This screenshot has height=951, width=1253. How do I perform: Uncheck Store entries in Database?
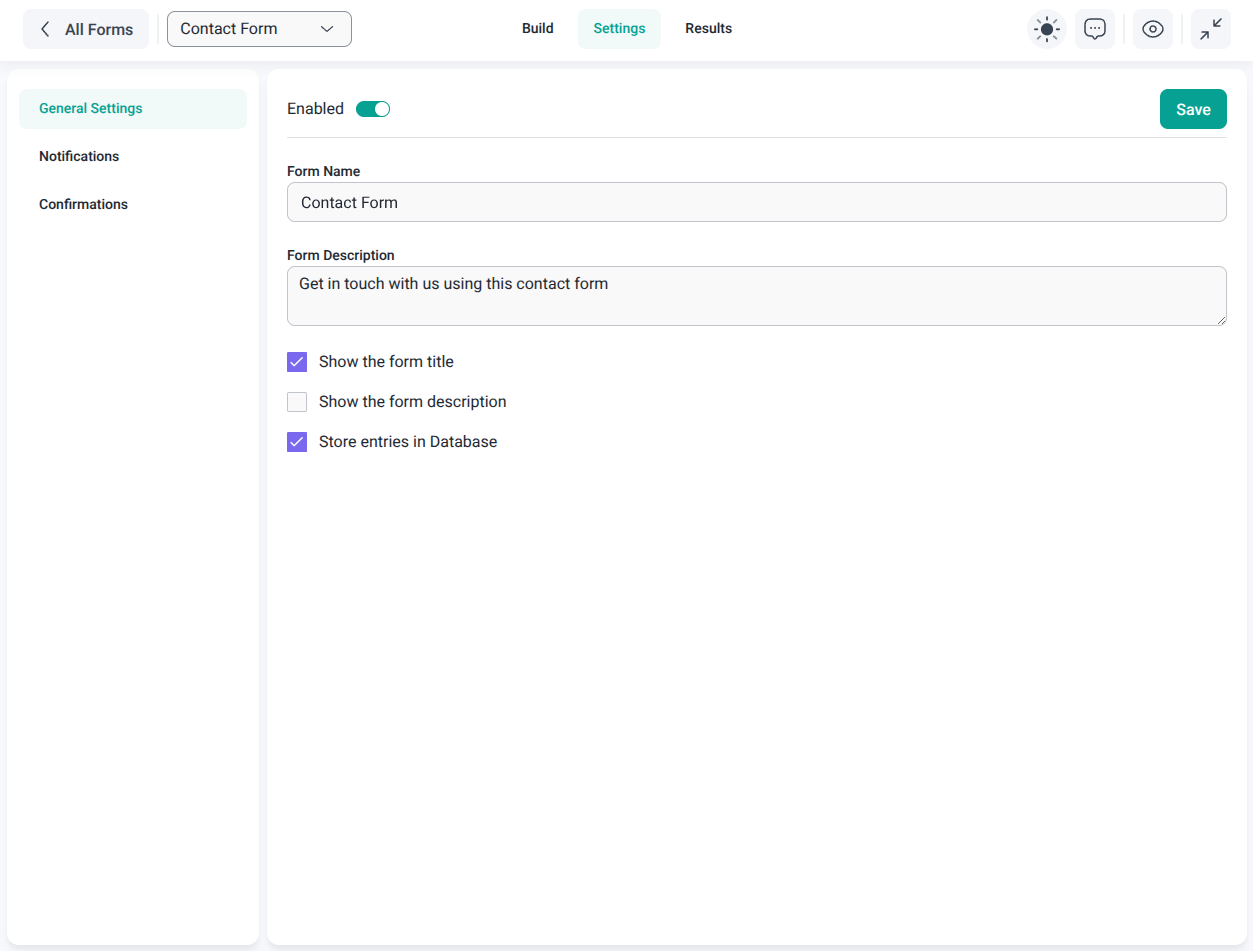297,441
